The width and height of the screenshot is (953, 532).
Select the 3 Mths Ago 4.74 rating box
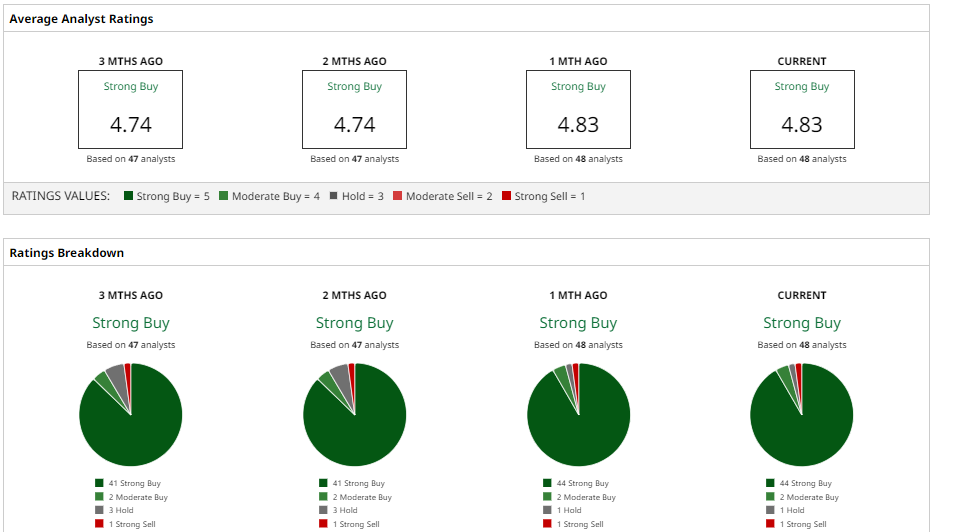click(131, 109)
